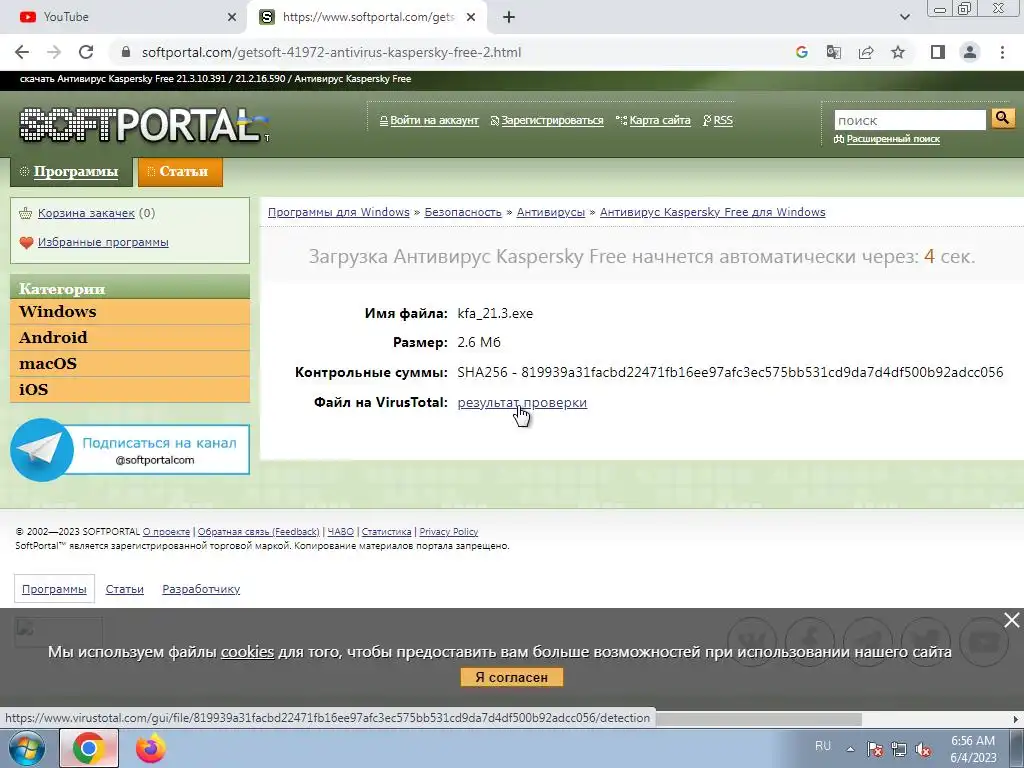This screenshot has width=1024, height=768.
Task: Bookmark this page with star icon
Action: [898, 52]
